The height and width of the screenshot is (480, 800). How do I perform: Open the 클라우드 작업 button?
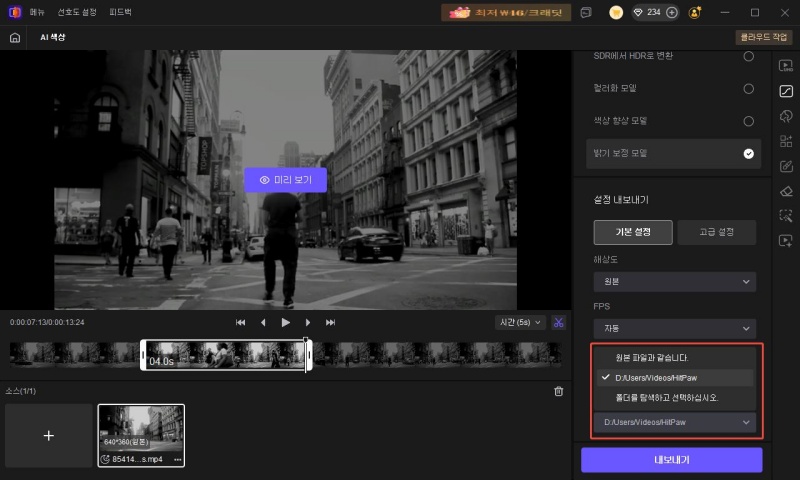(764, 37)
